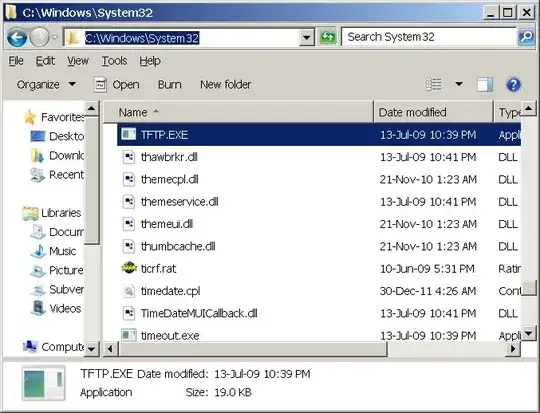The width and height of the screenshot is (540, 413).
Task: Select the themeservice.dll file icon
Action: click(129, 202)
